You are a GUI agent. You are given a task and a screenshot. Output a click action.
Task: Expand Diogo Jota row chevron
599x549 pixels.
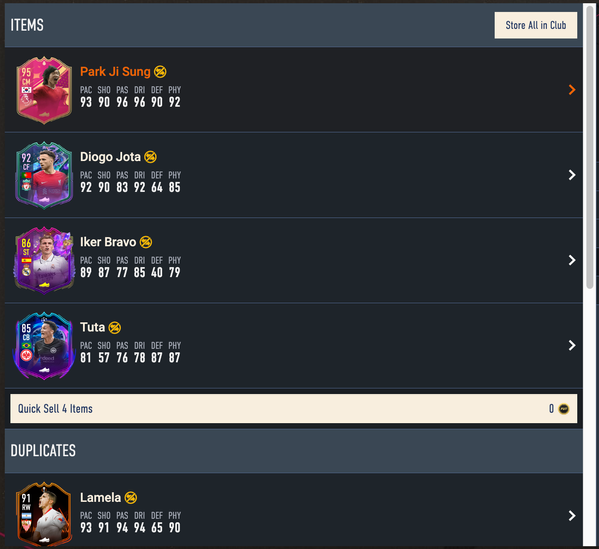pyautogui.click(x=572, y=175)
